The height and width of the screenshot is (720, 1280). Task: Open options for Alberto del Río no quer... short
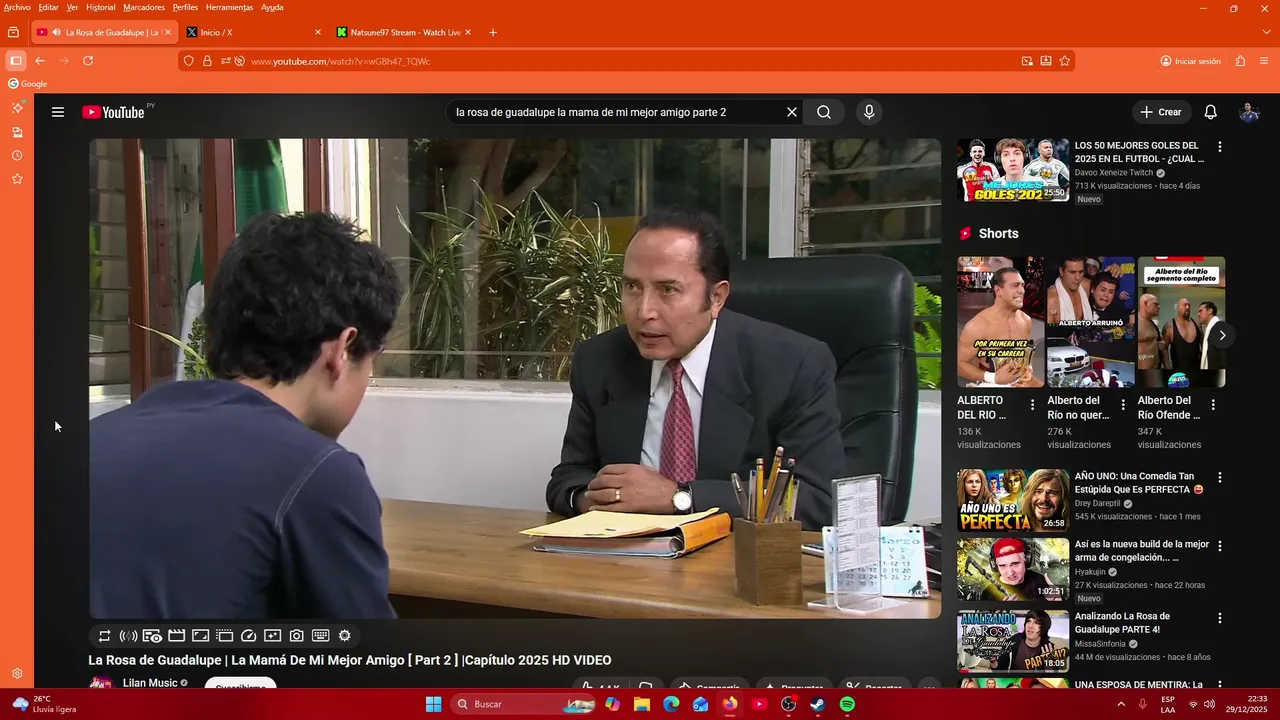pos(1123,405)
